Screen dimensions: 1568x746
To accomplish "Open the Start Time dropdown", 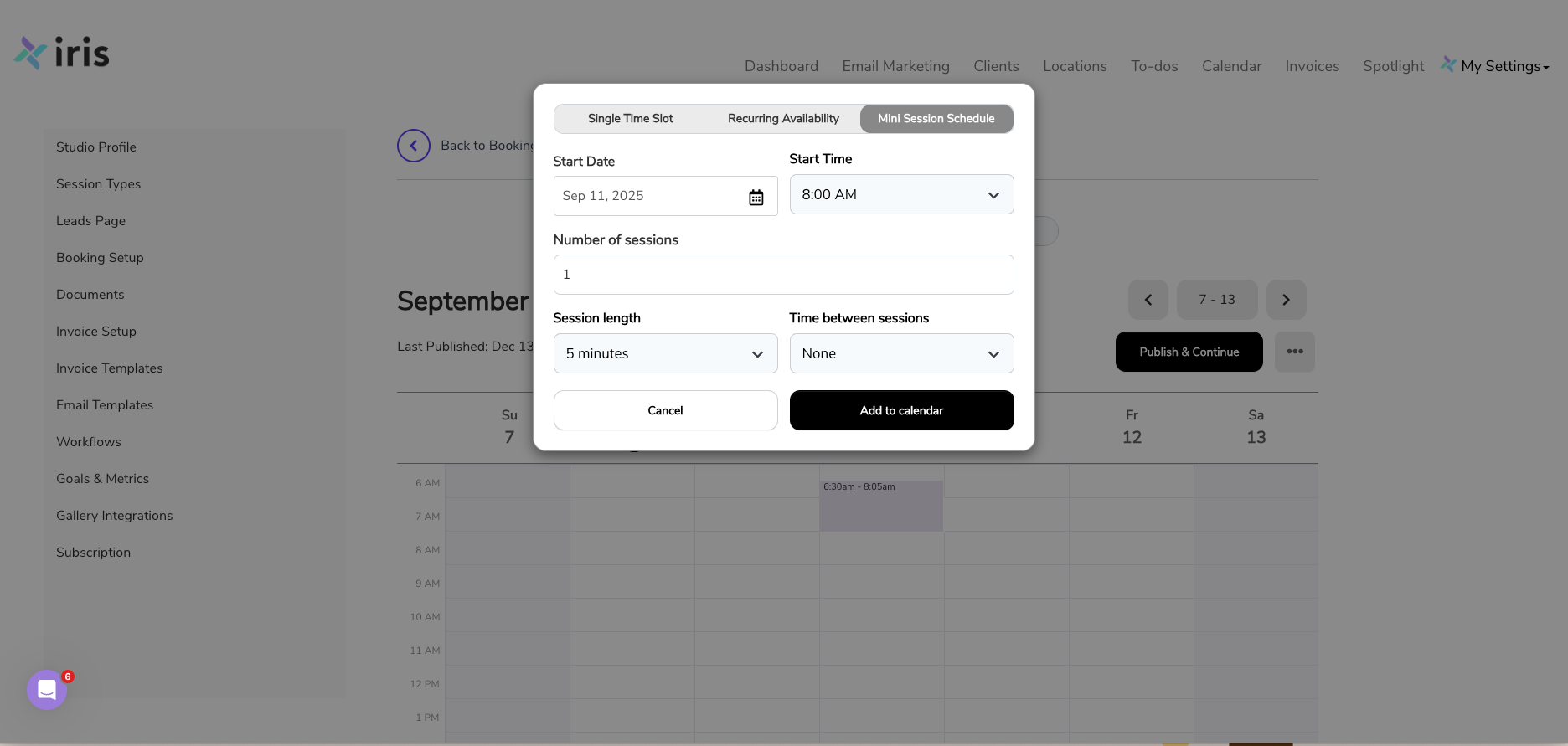I will tap(901, 194).
